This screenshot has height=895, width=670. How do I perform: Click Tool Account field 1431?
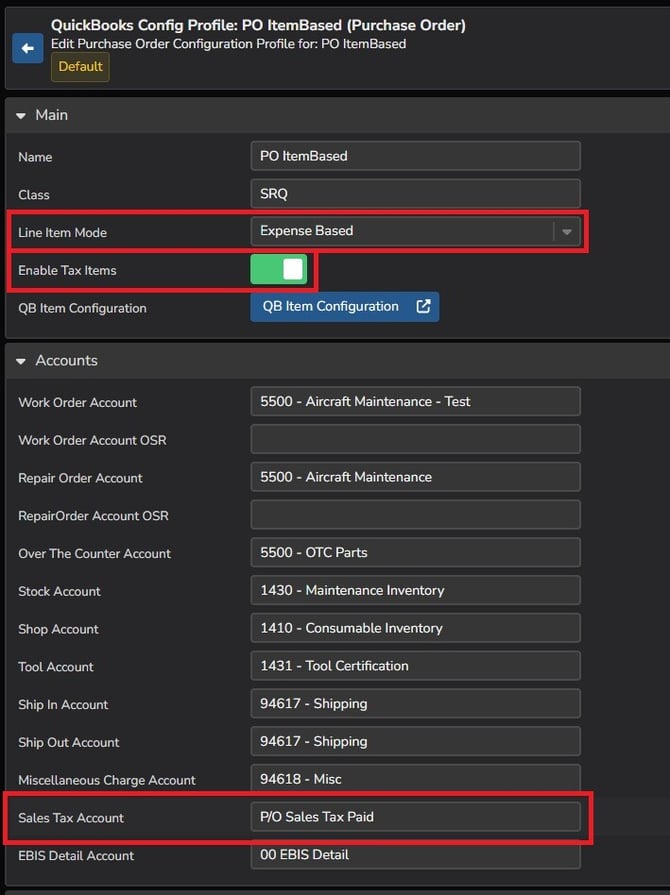click(415, 666)
